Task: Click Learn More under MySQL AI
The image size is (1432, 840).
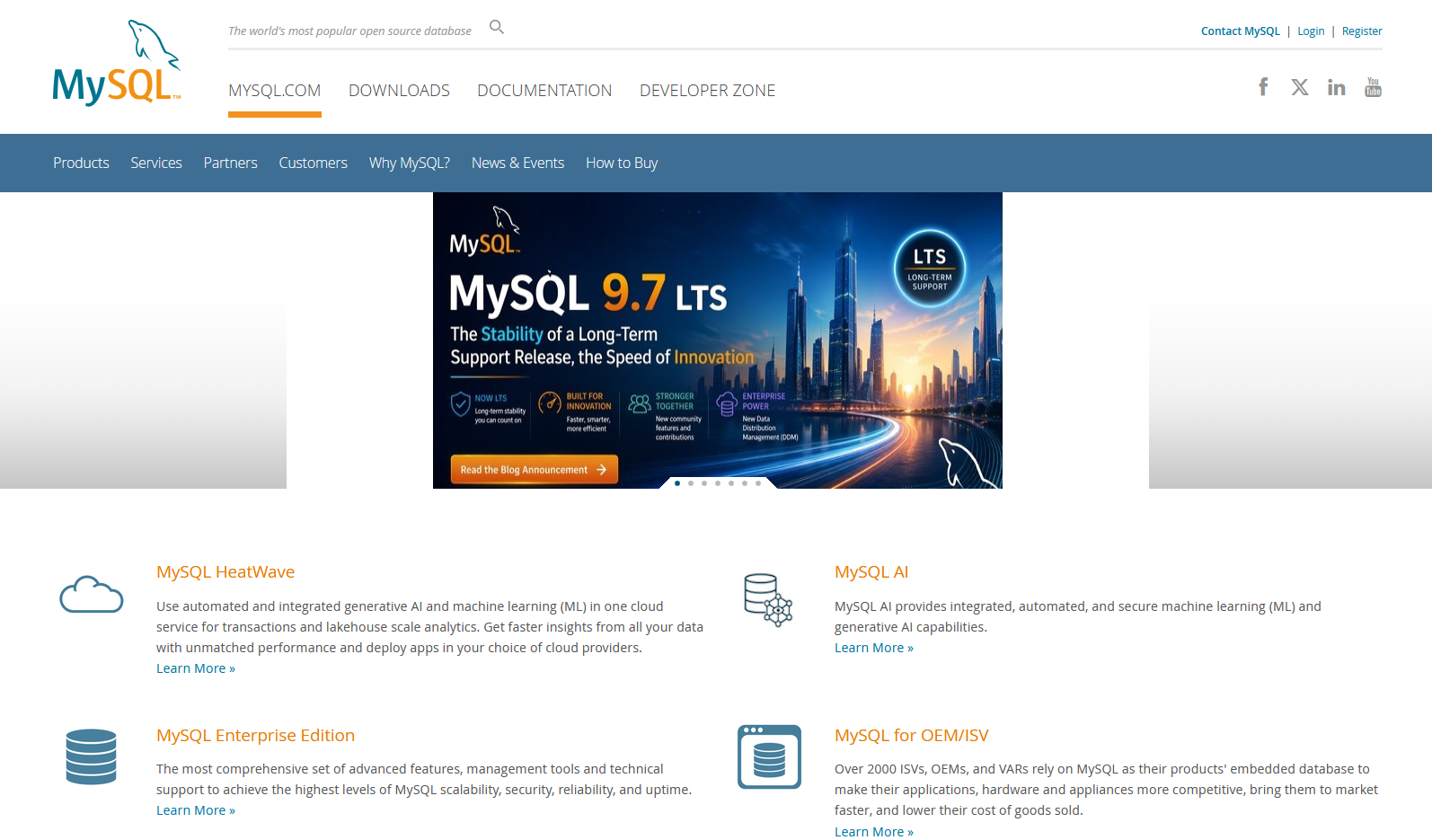Action: pos(874,648)
